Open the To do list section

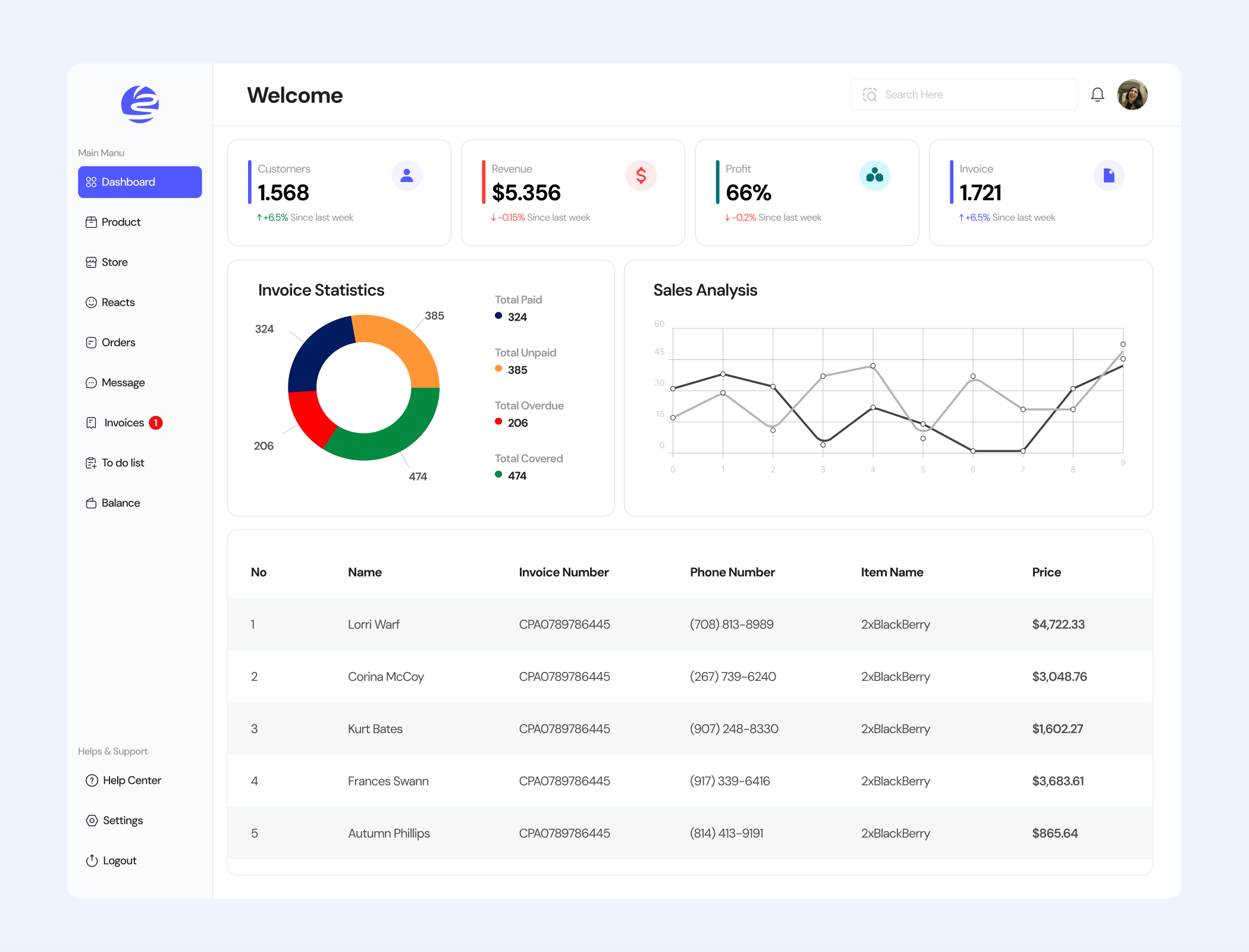(x=123, y=463)
